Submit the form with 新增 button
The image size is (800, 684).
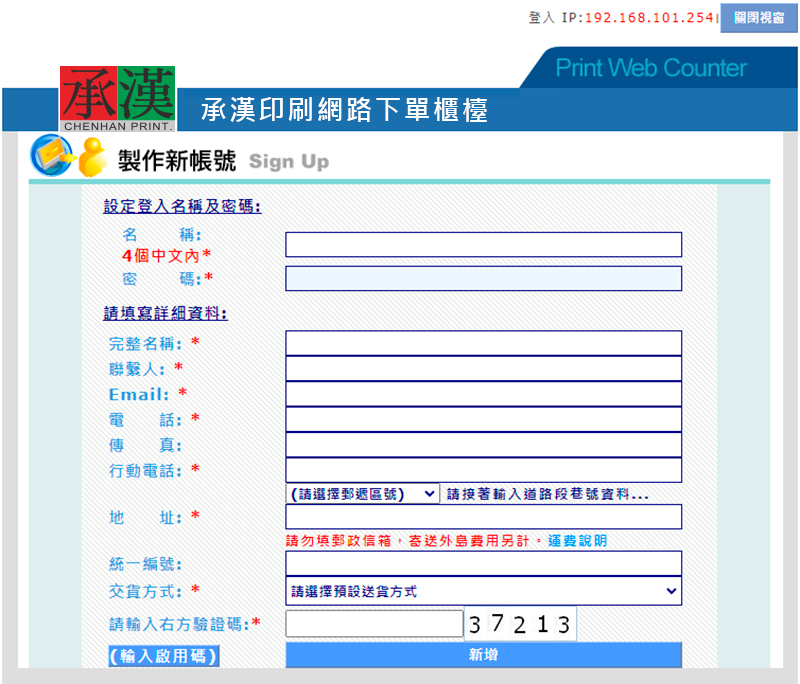pos(483,655)
